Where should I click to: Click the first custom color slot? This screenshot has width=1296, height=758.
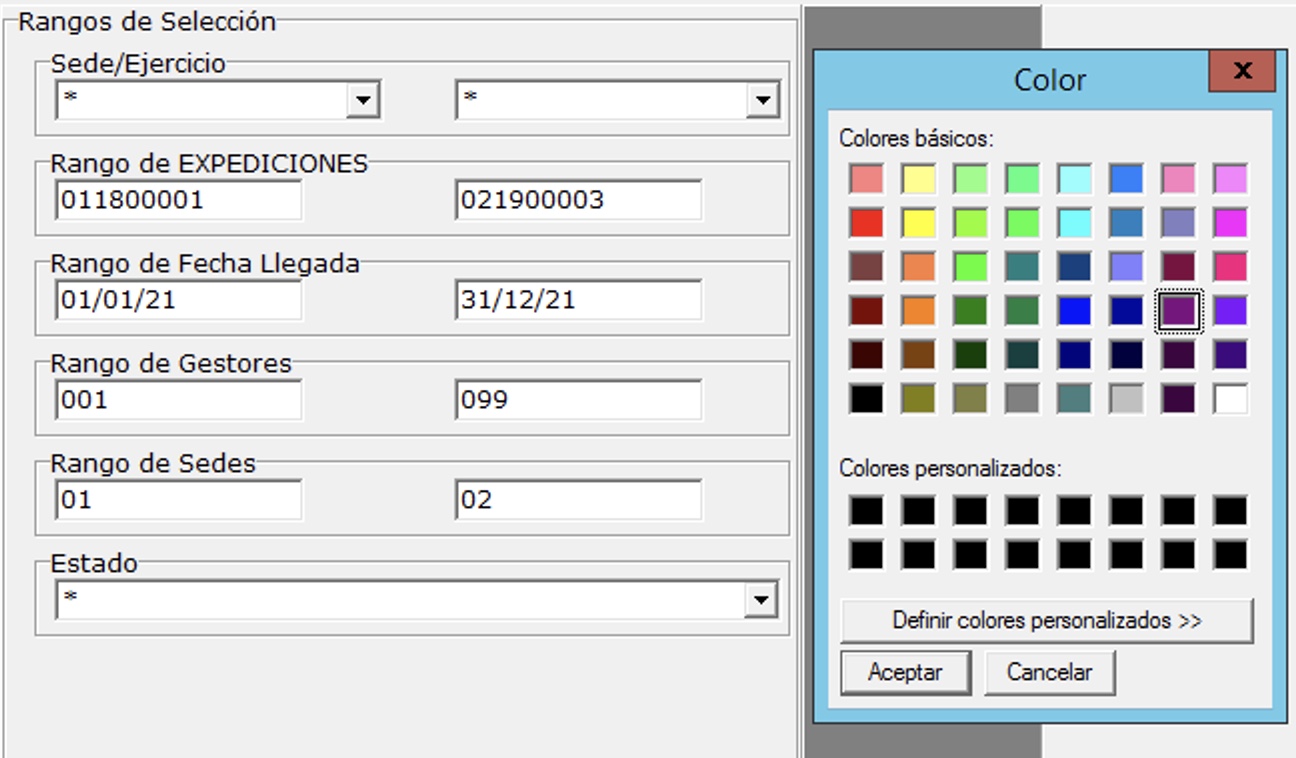866,511
